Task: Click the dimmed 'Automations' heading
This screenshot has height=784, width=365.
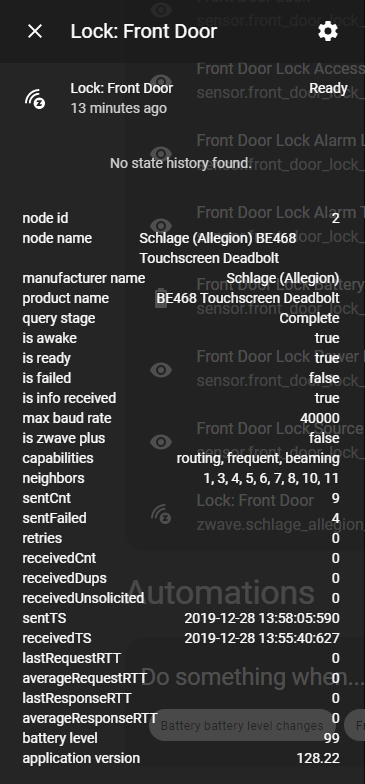Action: pyautogui.click(x=220, y=592)
